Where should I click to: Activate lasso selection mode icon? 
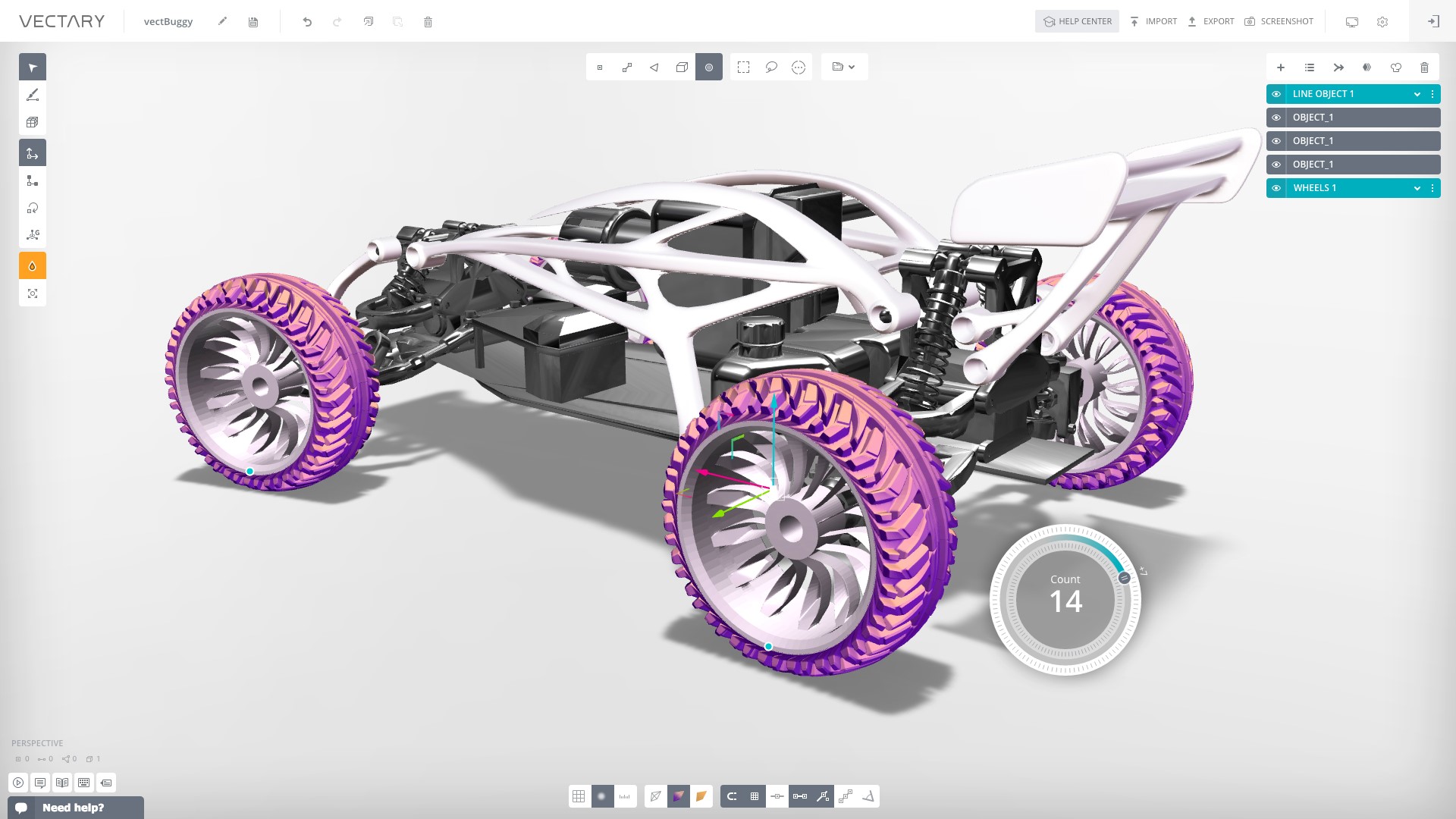pyautogui.click(x=771, y=67)
